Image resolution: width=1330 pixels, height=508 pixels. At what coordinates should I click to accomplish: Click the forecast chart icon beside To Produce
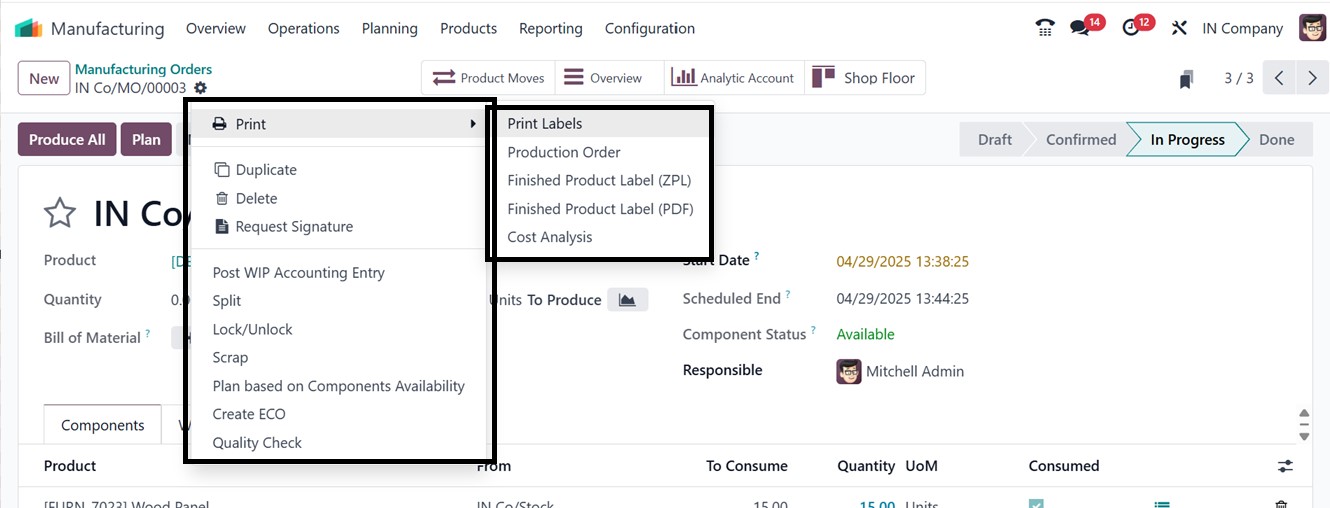627,300
